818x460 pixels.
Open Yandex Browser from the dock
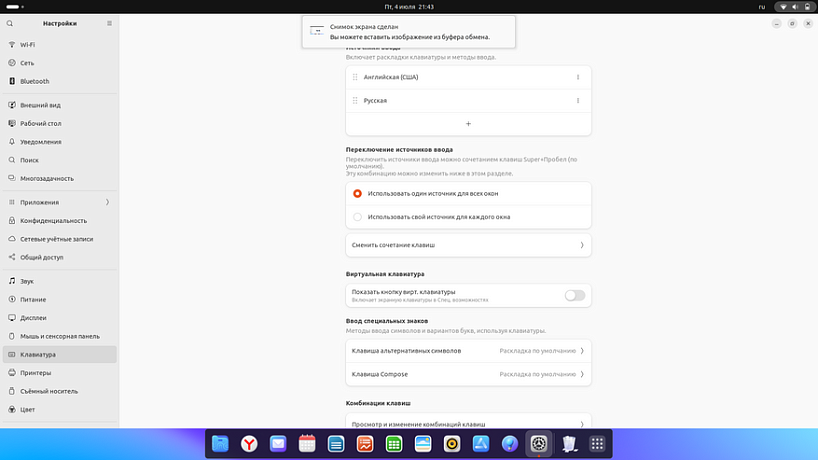[249, 443]
